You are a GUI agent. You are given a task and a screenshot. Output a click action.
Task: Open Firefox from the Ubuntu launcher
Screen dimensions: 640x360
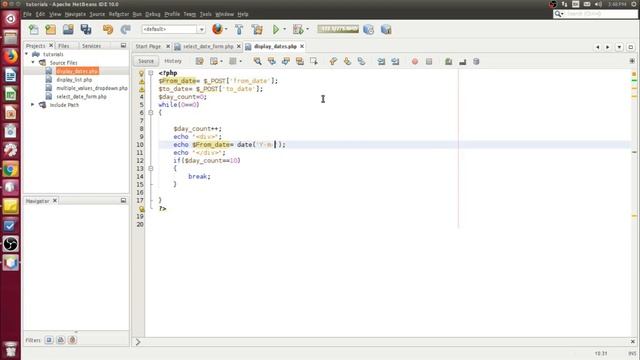[11, 56]
